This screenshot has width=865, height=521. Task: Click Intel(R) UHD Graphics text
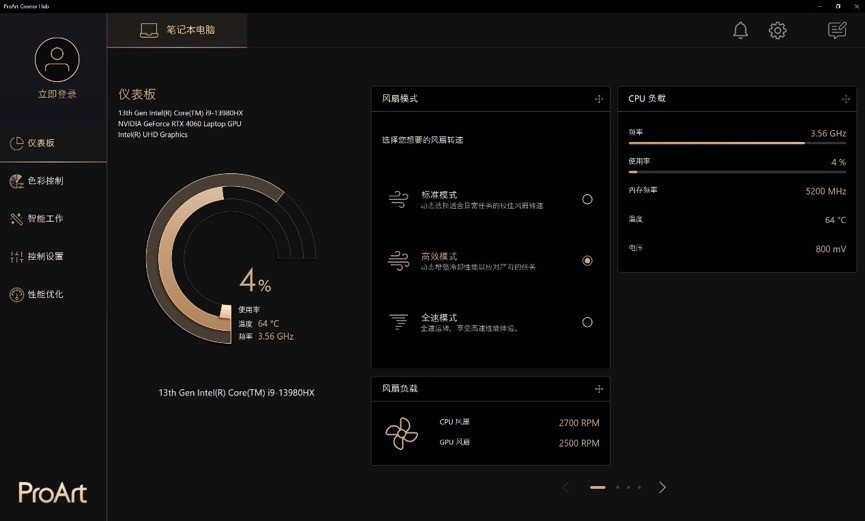152,135
